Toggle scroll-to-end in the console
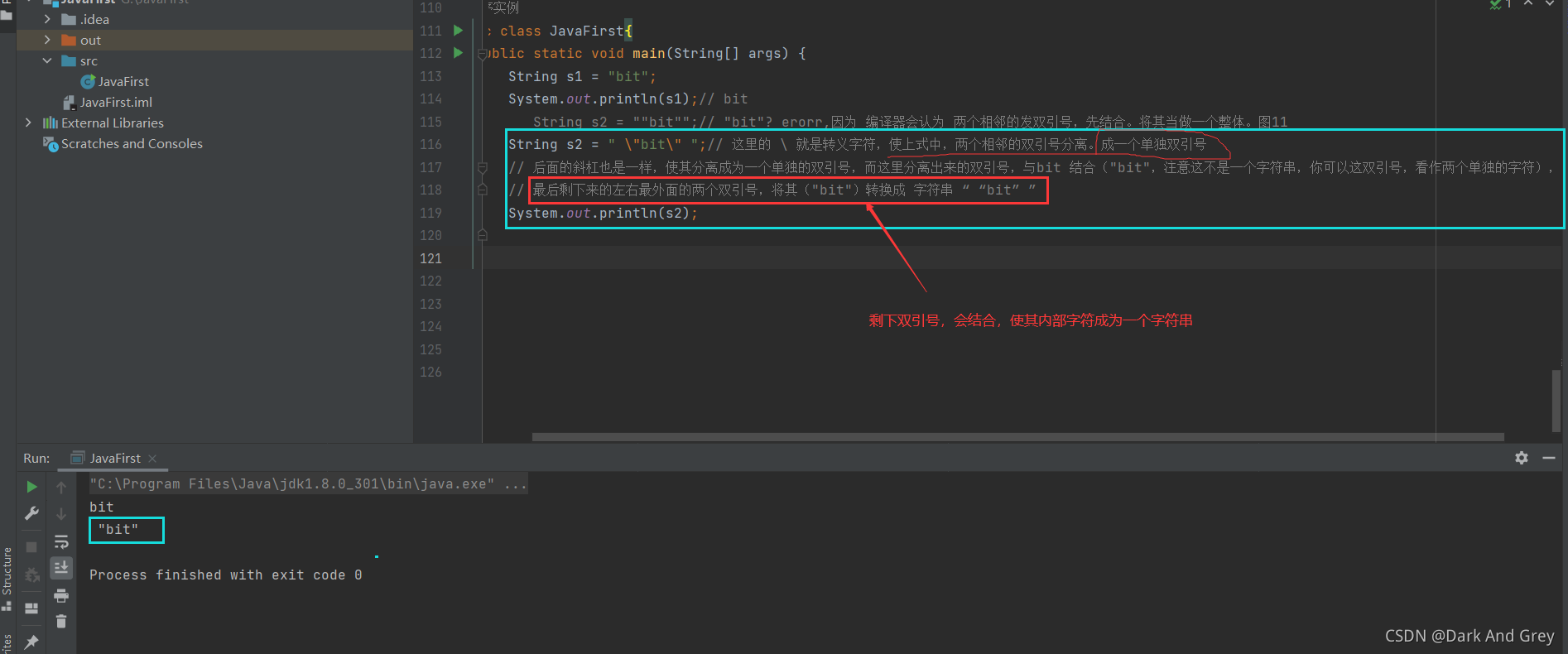Image resolution: width=1568 pixels, height=654 pixels. tap(61, 568)
